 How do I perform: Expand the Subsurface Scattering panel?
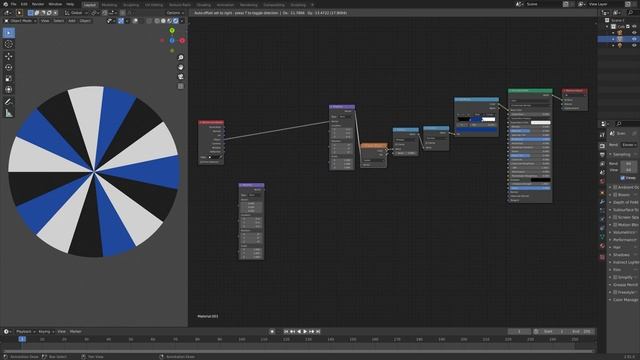pyautogui.click(x=624, y=210)
